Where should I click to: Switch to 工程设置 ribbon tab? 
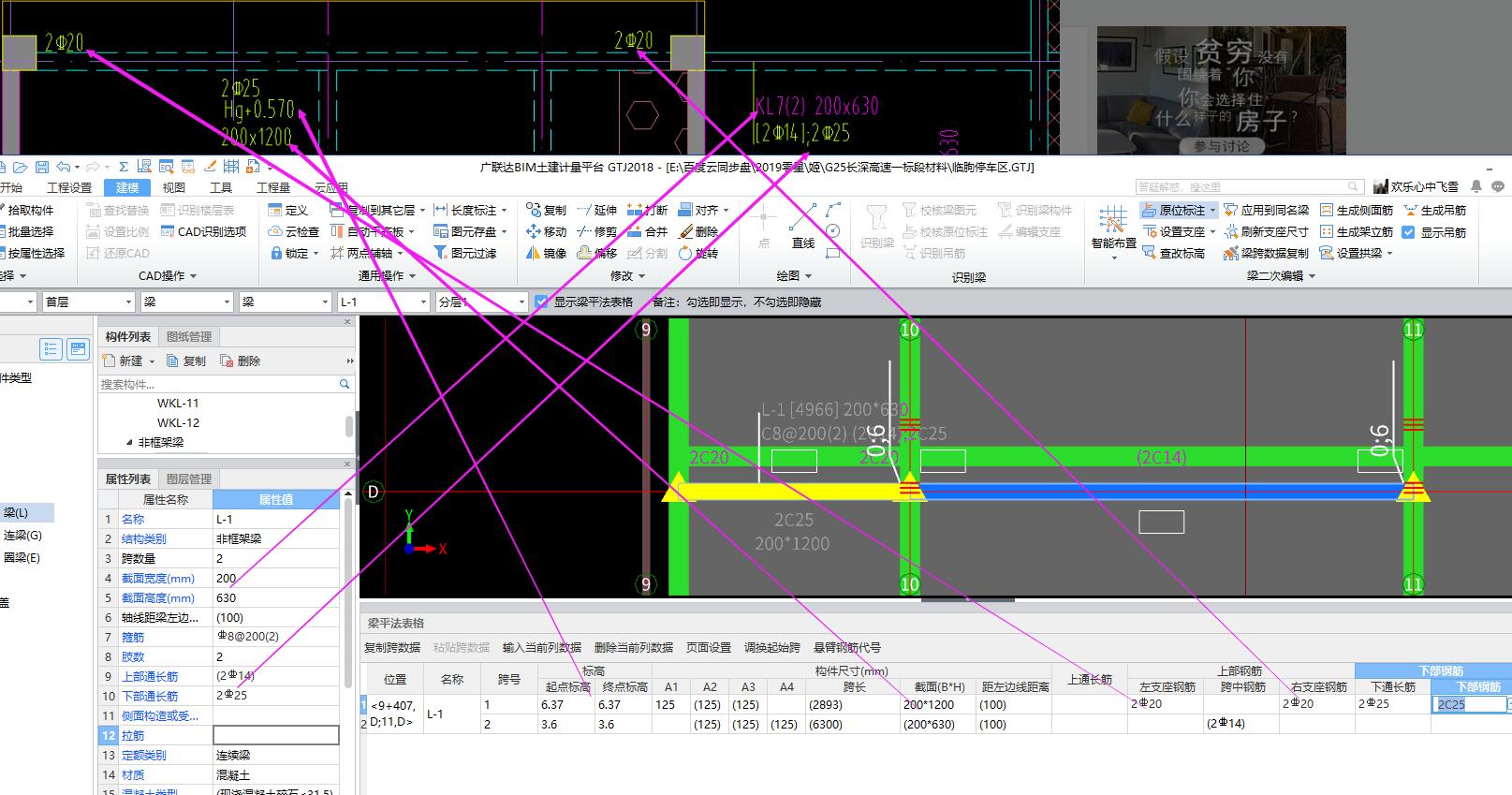click(x=69, y=187)
